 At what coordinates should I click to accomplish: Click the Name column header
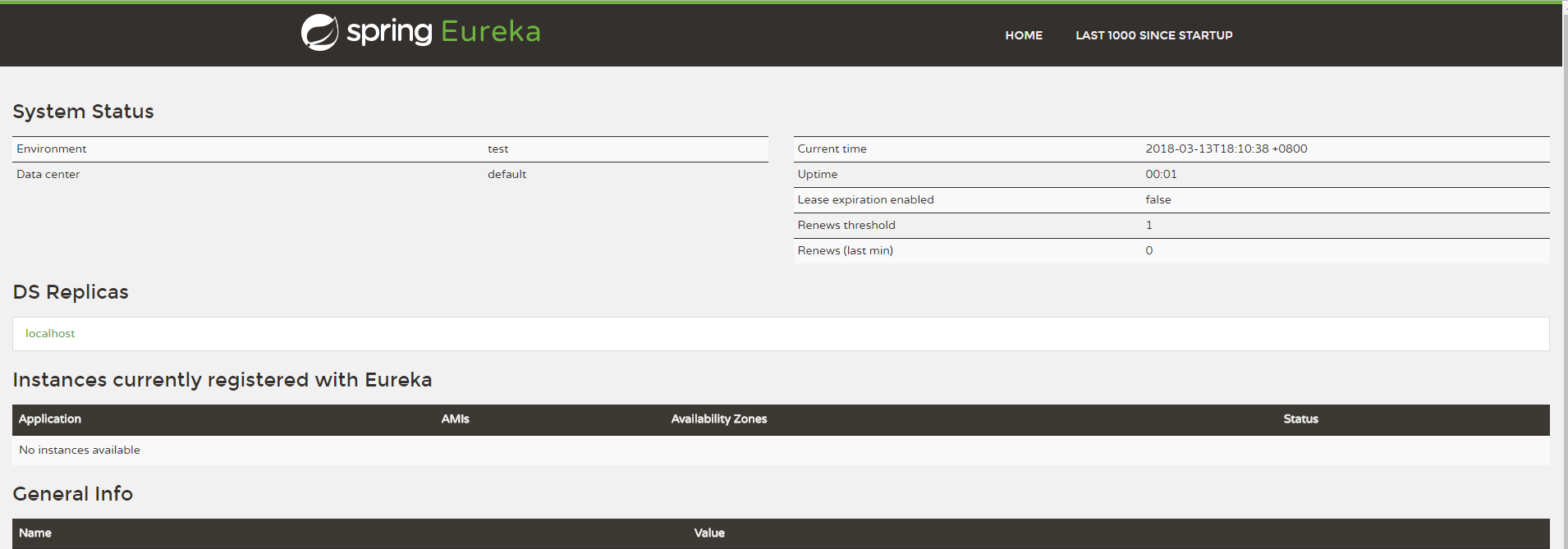[35, 533]
